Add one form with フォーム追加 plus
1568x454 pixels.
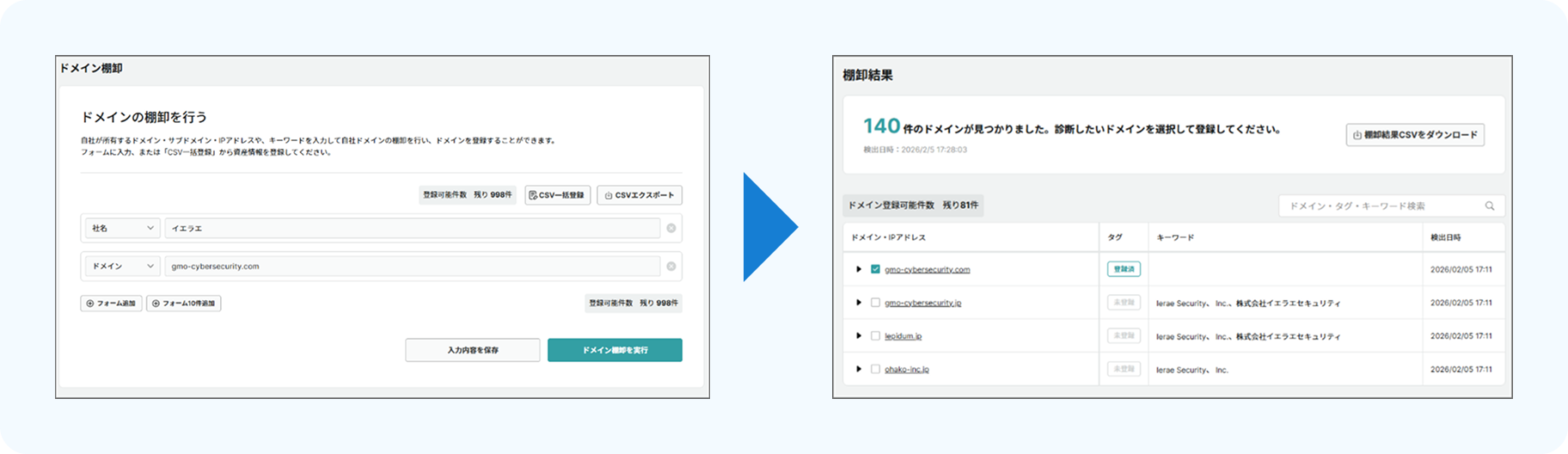click(112, 304)
